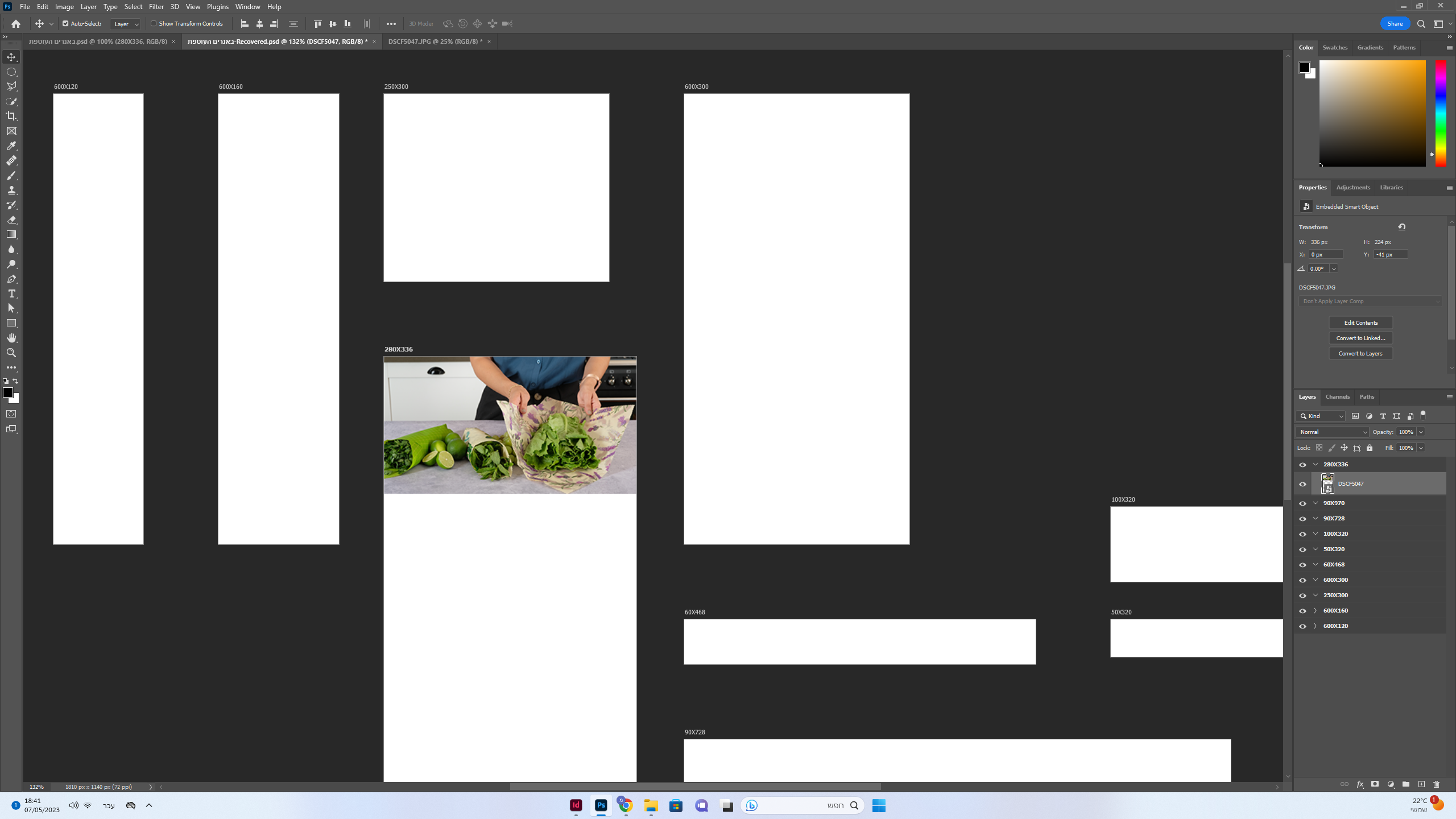Expand the 600X160 layer group
Screen dimensions: 1456x819
tap(1315, 611)
